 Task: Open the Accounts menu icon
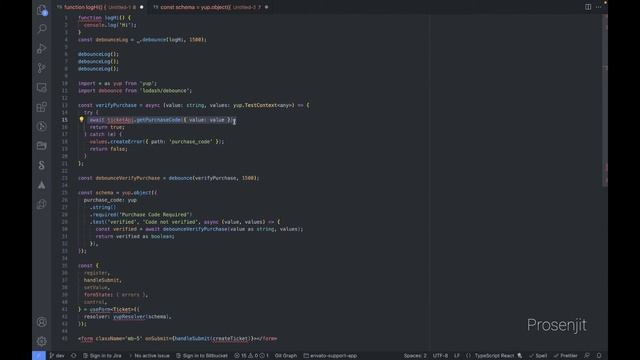coord(42,322)
